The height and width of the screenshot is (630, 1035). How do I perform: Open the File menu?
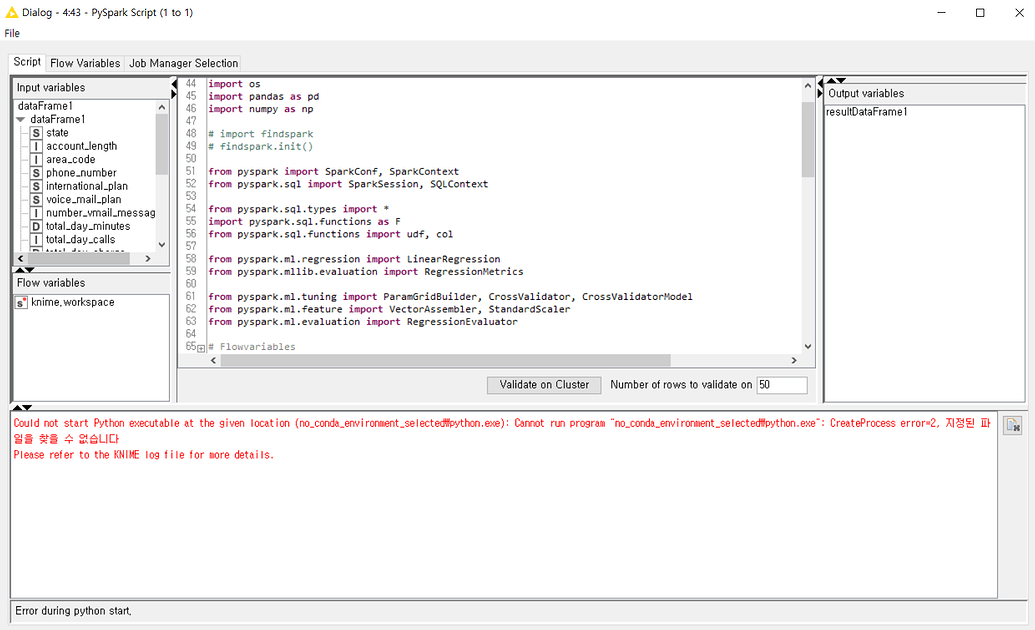point(11,33)
